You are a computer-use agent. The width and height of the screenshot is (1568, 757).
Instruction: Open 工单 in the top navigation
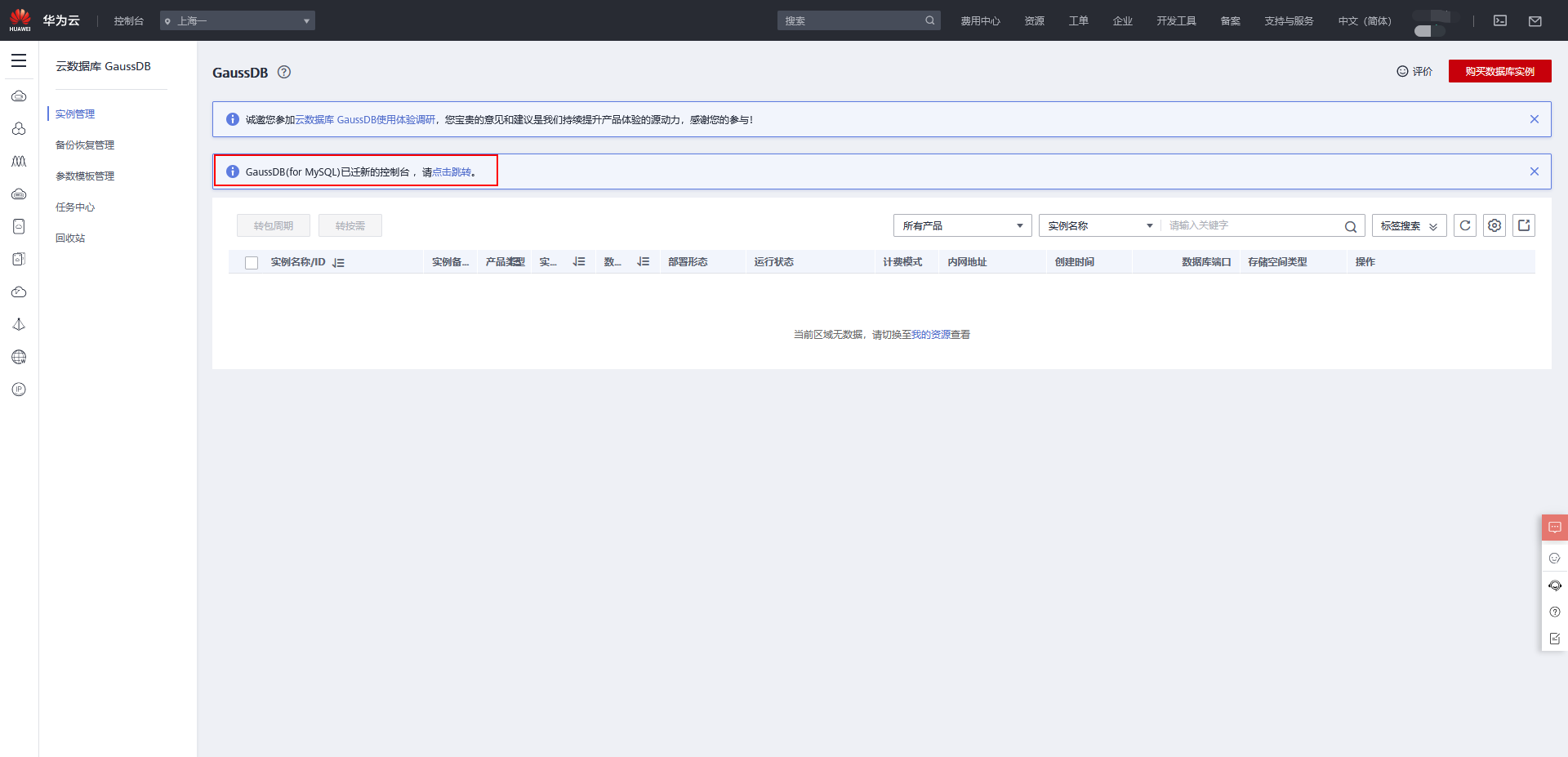coord(1079,20)
